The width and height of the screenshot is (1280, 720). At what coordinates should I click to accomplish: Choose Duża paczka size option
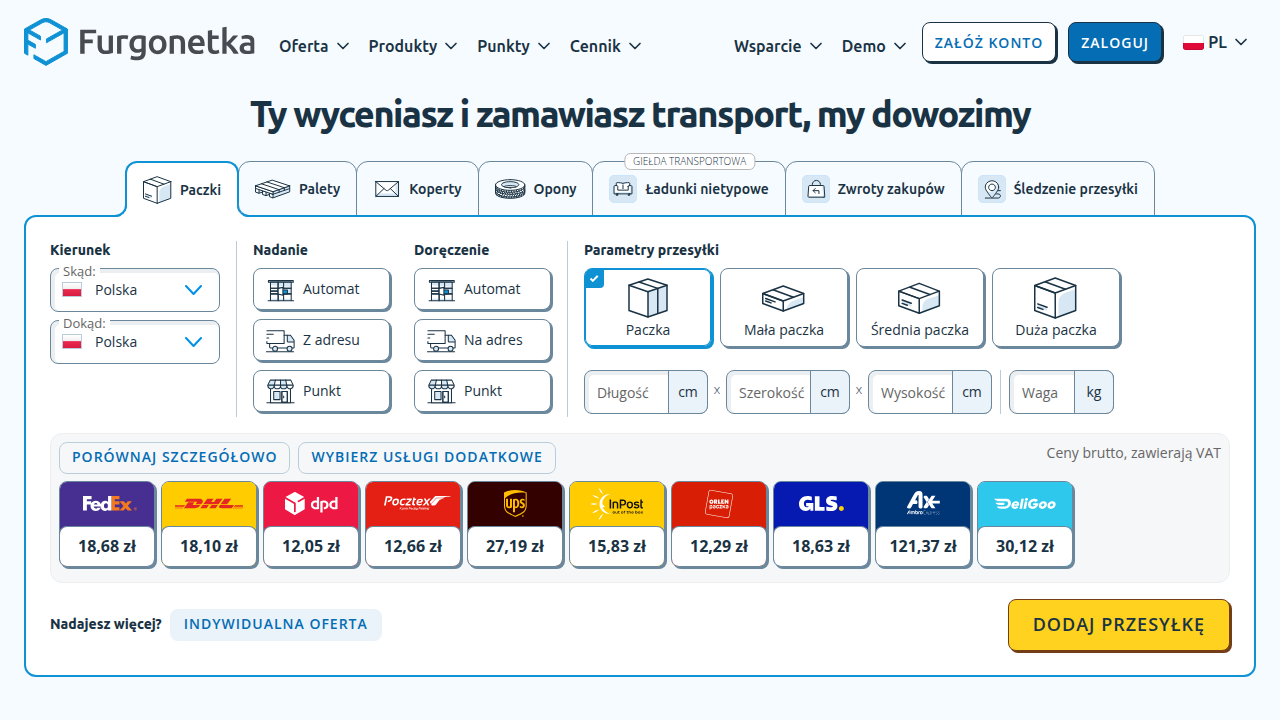[x=1056, y=308]
